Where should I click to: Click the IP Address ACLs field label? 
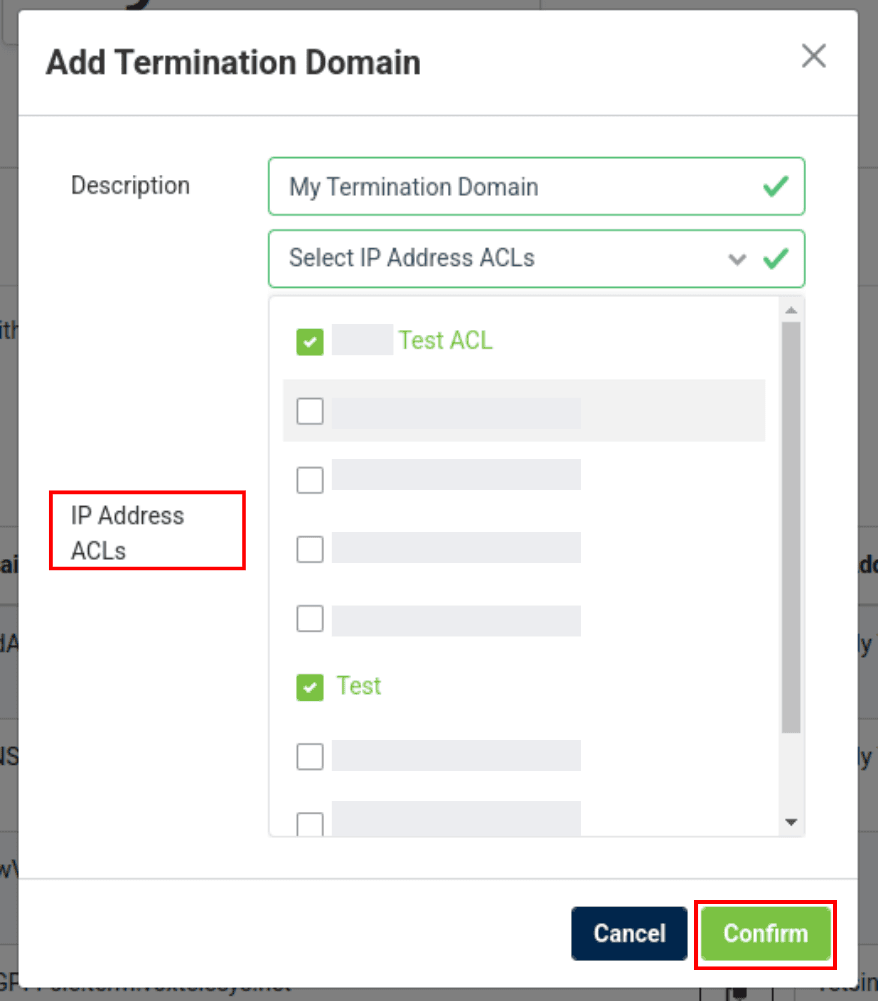127,533
